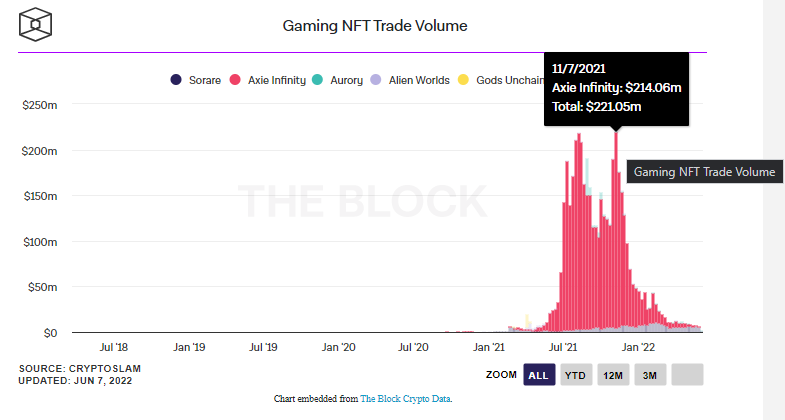Click the teal Aurory legend dot

(317, 80)
